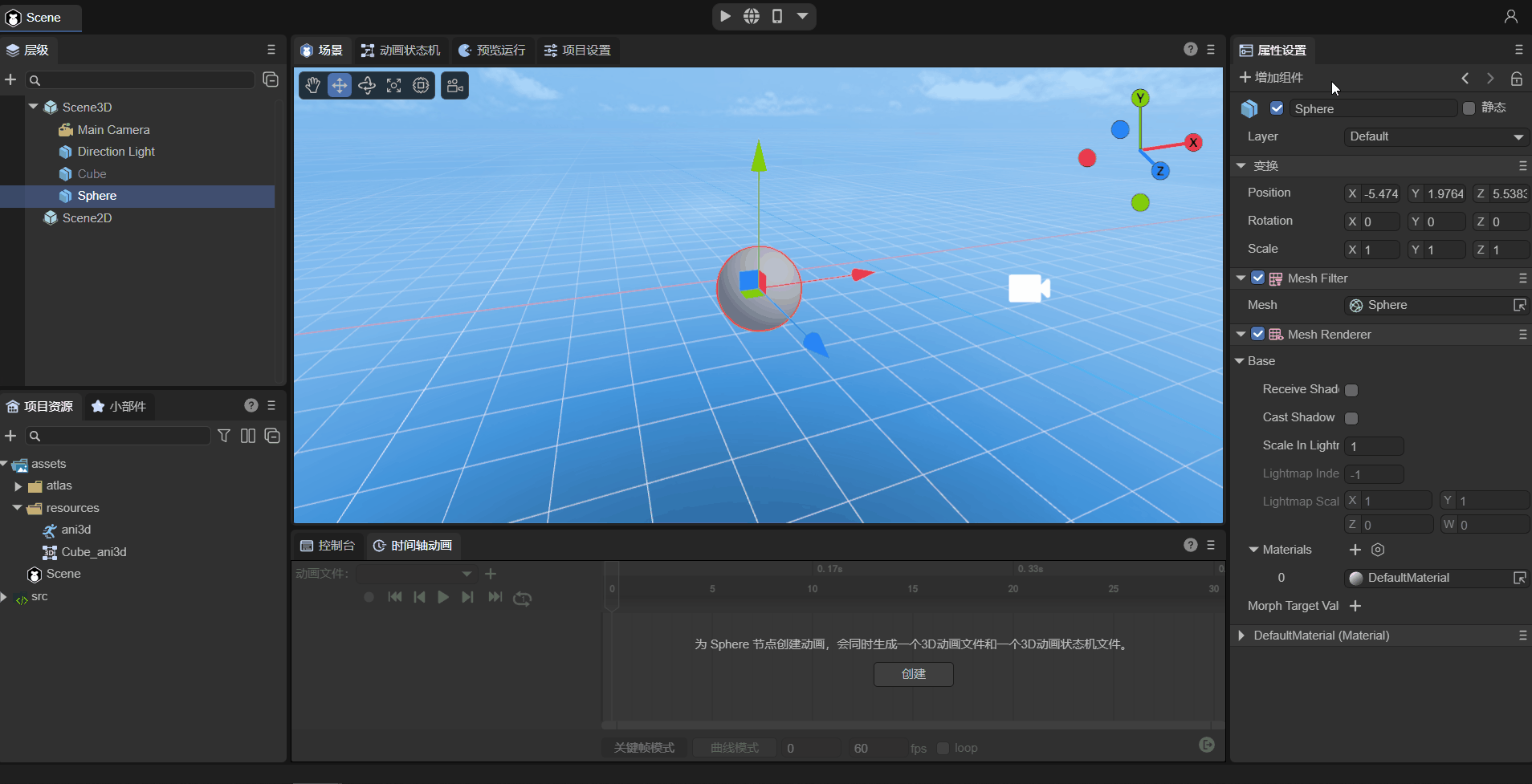Enable the Receive Shadow checkbox
1532x784 pixels.
1351,390
